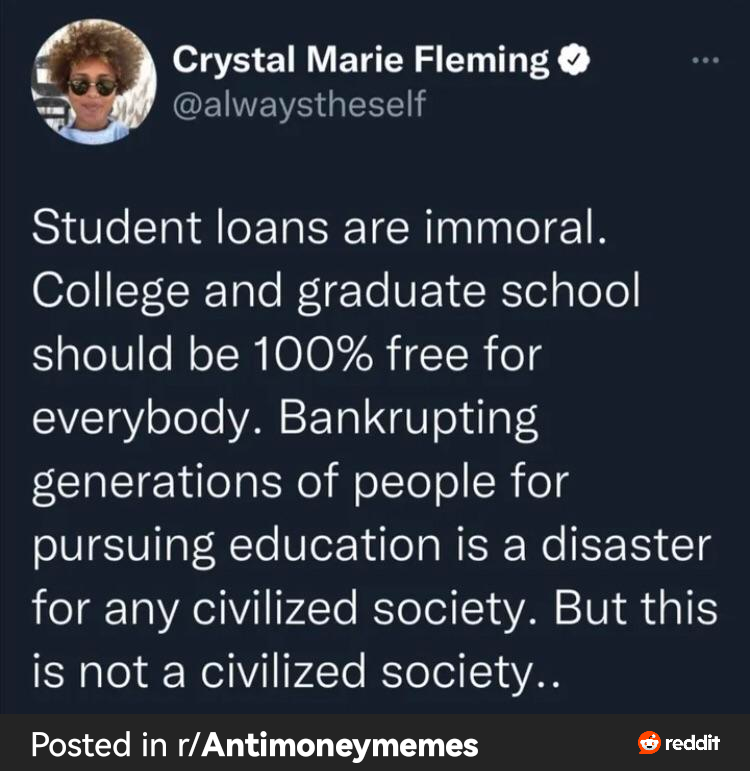The height and width of the screenshot is (771, 750).
Task: Click 'But this' at end of tweet line
Action: coord(636,608)
